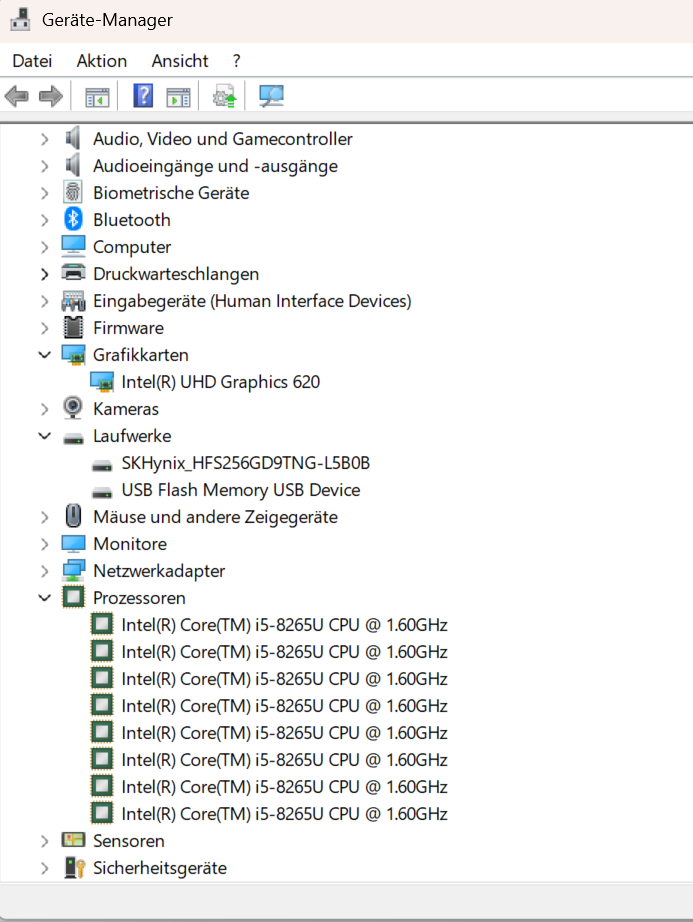Screen dimensions: 693x922
Task: Open Help via blue question mark icon
Action: click(x=143, y=95)
